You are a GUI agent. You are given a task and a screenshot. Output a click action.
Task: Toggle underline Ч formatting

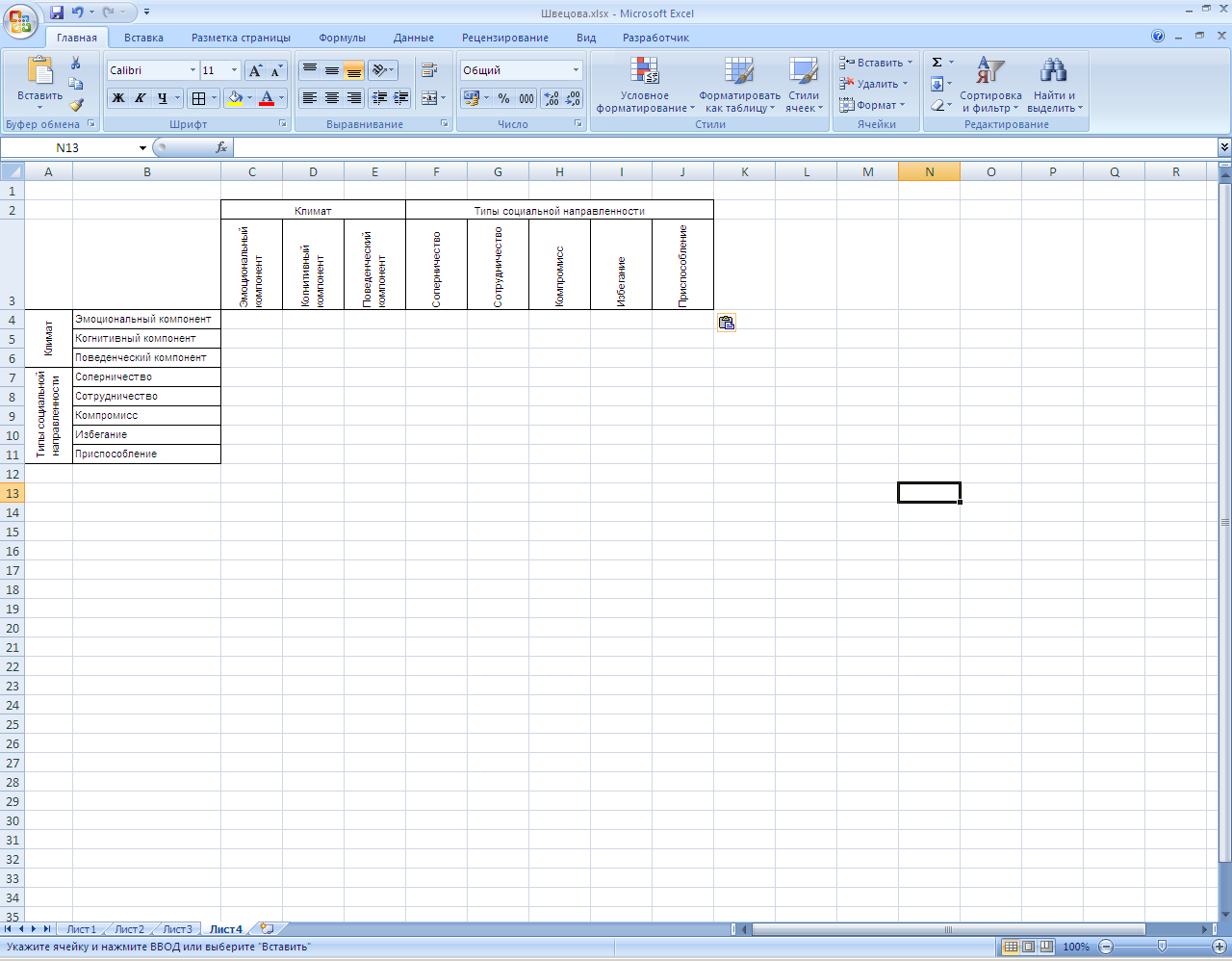[162, 98]
